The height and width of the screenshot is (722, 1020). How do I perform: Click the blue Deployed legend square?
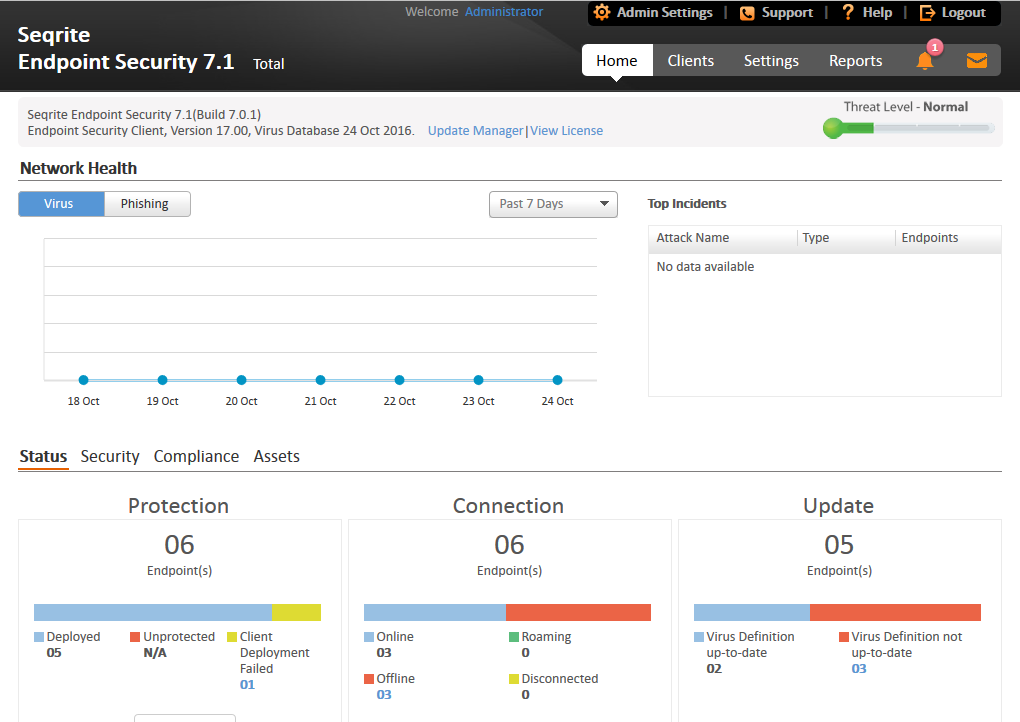39,637
